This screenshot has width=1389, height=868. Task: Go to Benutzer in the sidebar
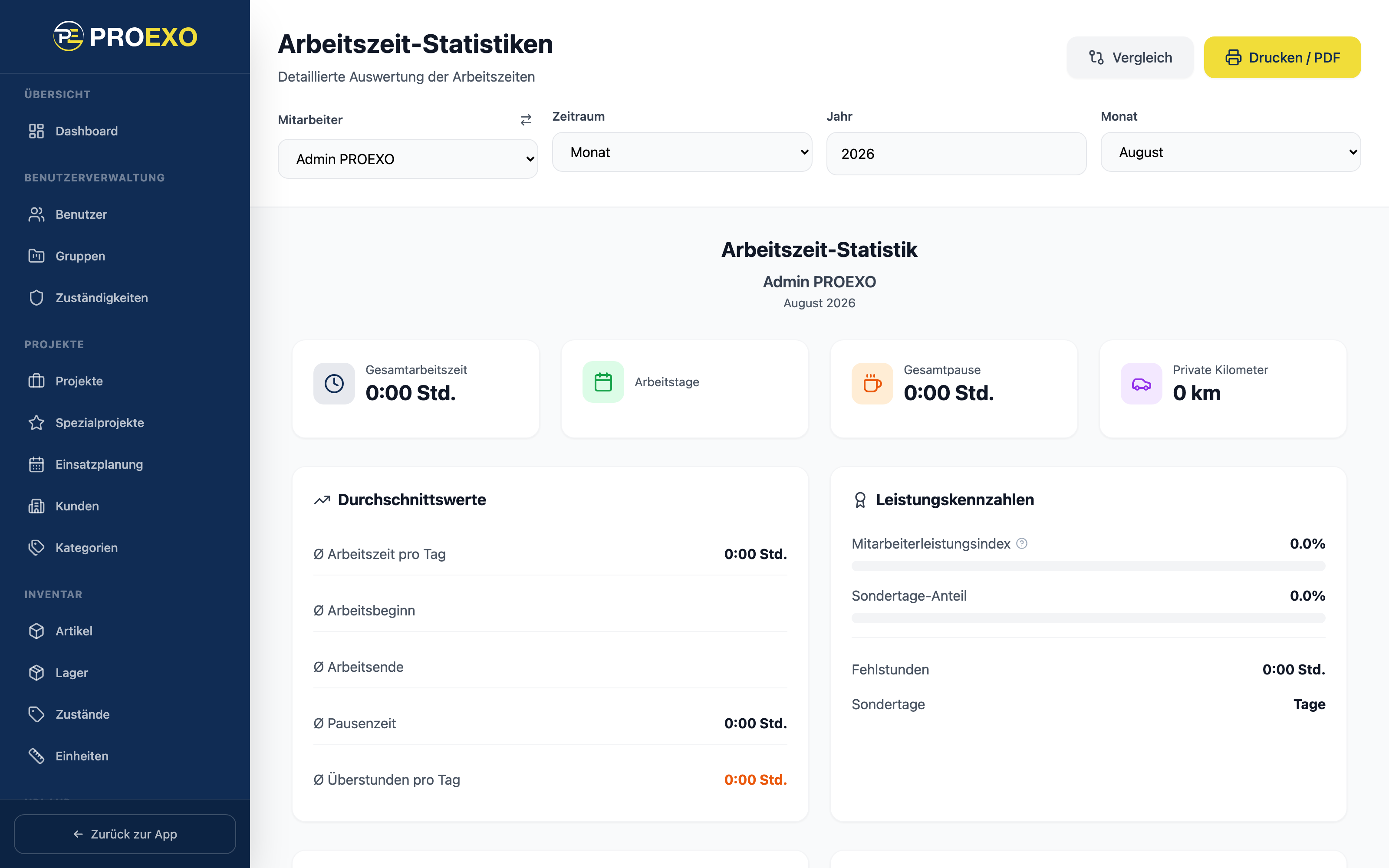point(125,214)
